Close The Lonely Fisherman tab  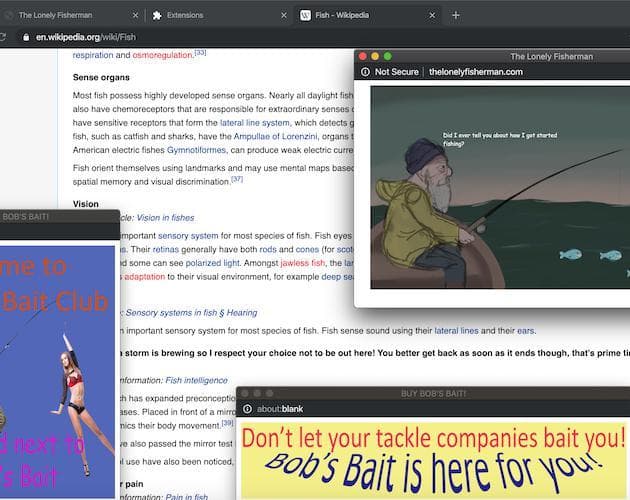click(x=135, y=15)
